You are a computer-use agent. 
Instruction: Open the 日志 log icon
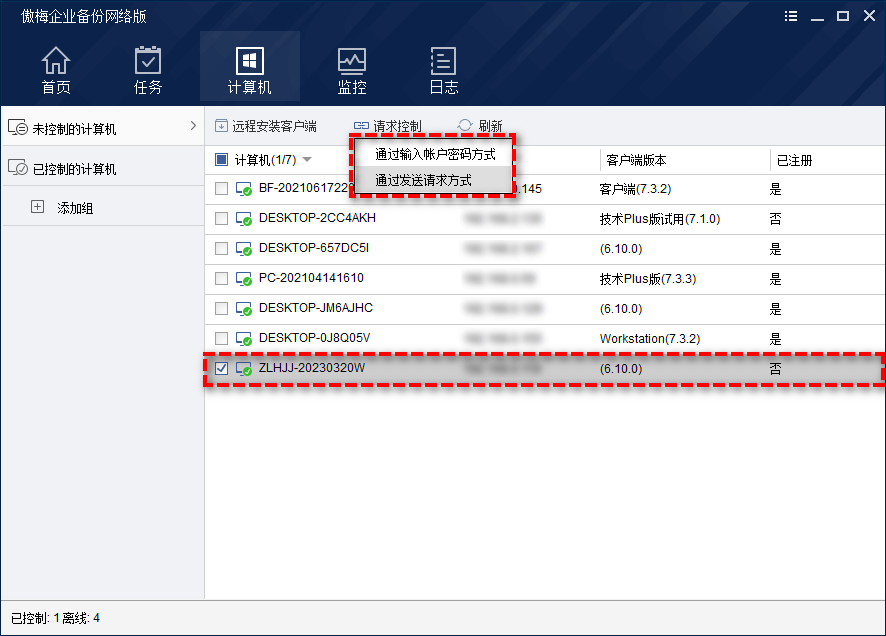(x=443, y=61)
